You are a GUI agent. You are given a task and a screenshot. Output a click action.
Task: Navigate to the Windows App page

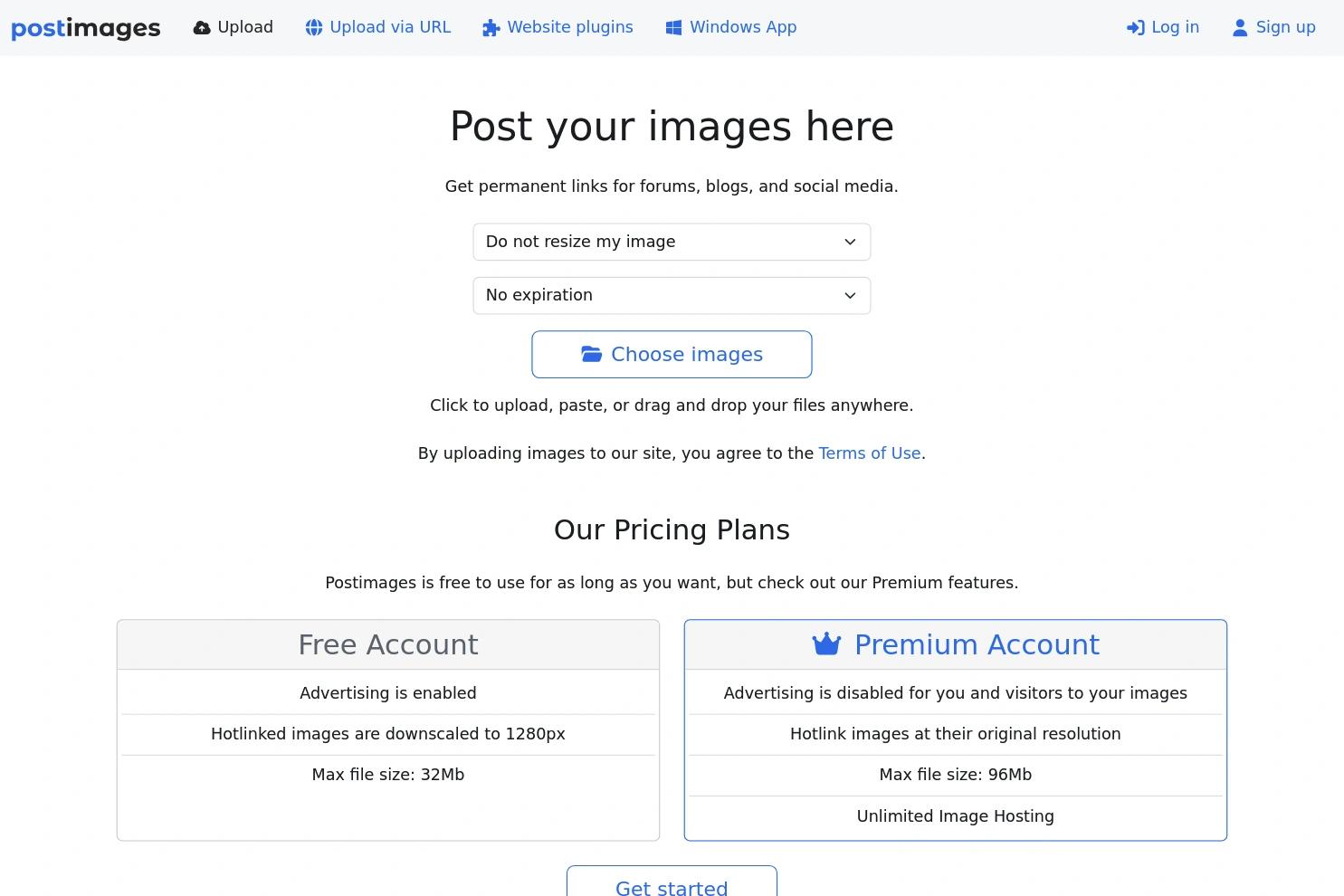tap(742, 27)
